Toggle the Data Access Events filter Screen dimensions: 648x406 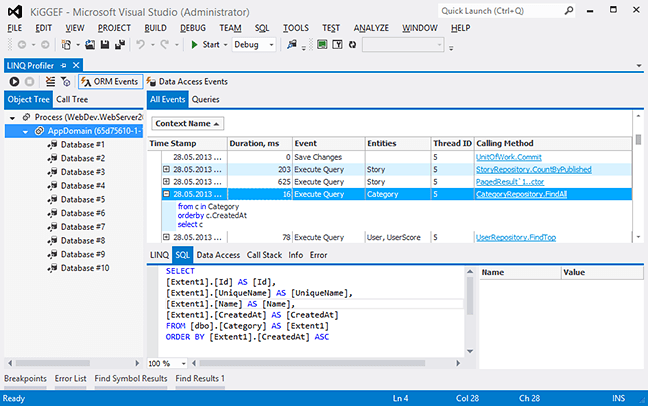(x=187, y=81)
